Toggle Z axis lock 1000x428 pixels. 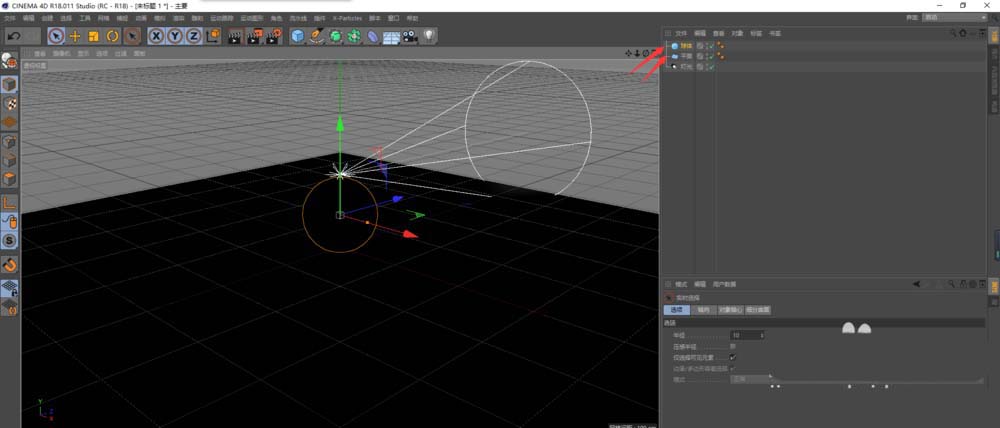click(x=193, y=36)
